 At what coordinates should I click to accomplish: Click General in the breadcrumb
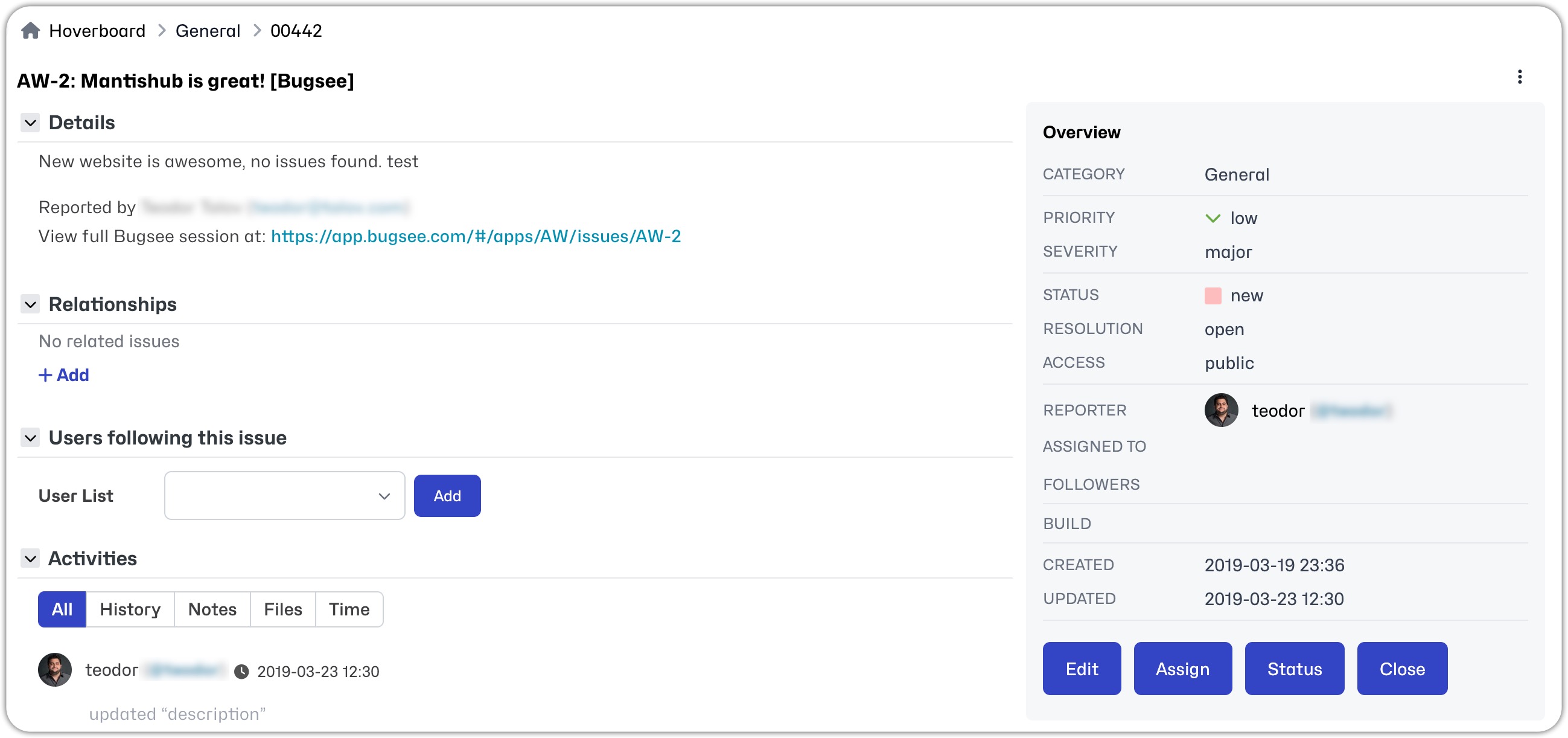[x=208, y=30]
